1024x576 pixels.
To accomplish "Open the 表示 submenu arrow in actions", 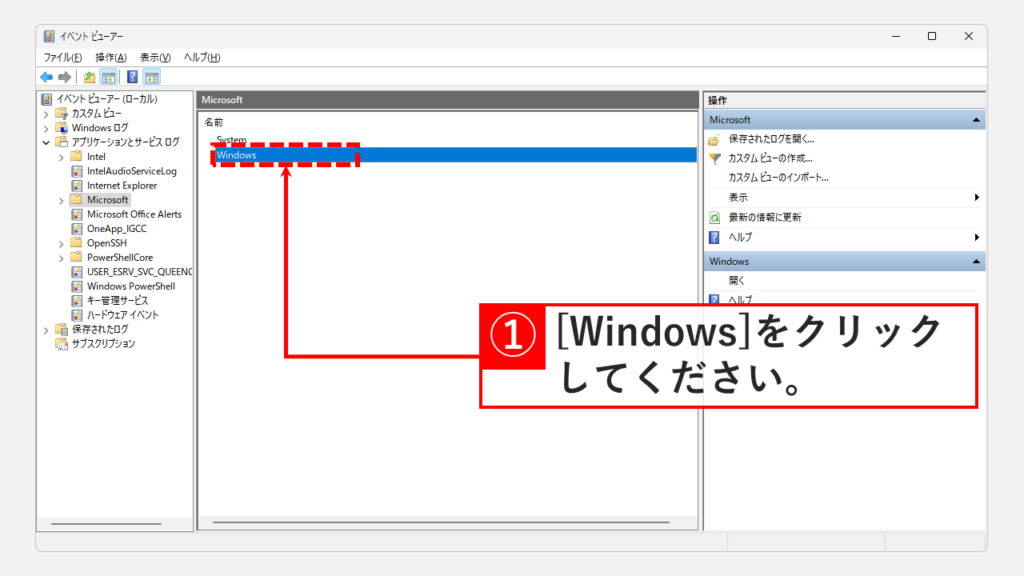I will 976,197.
